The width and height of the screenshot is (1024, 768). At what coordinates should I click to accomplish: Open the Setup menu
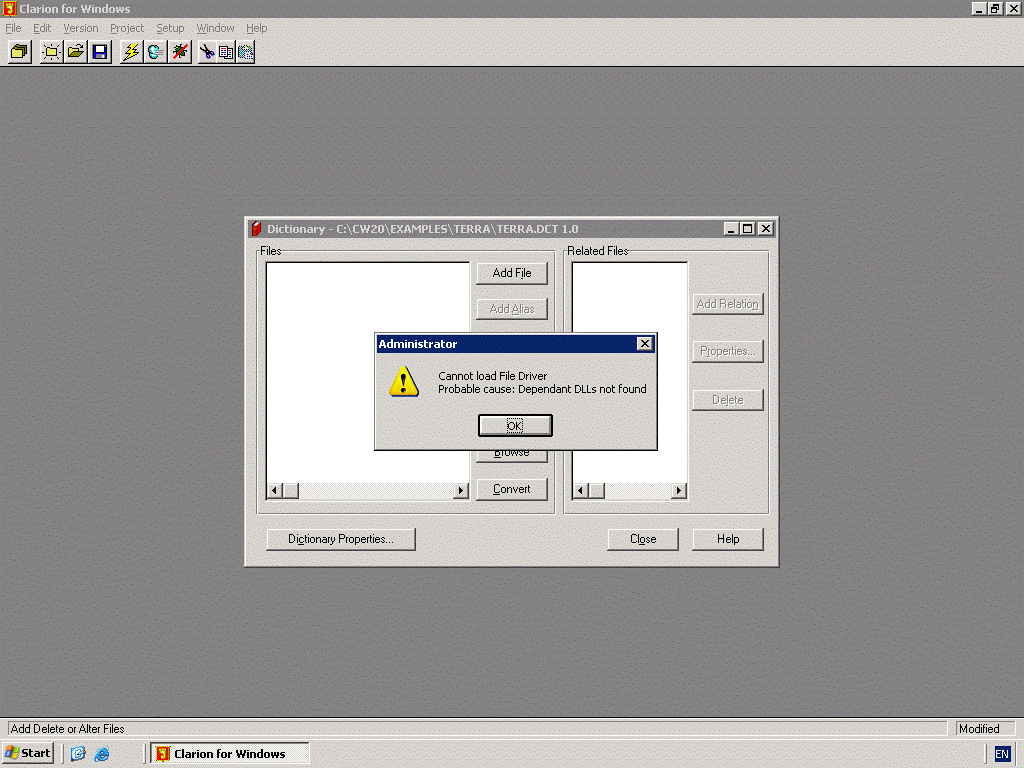(170, 28)
